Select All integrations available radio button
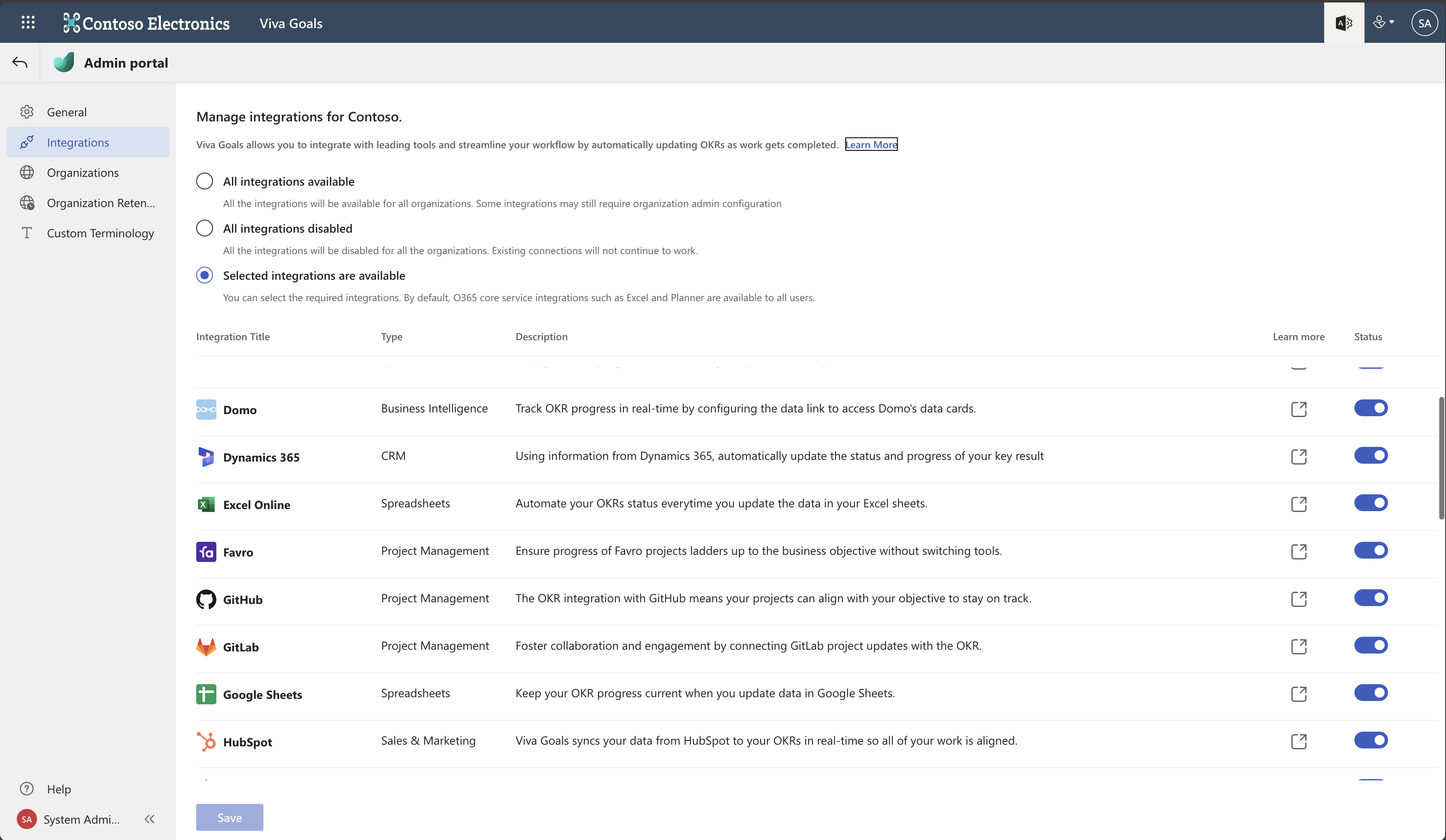1446x840 pixels. click(x=205, y=181)
